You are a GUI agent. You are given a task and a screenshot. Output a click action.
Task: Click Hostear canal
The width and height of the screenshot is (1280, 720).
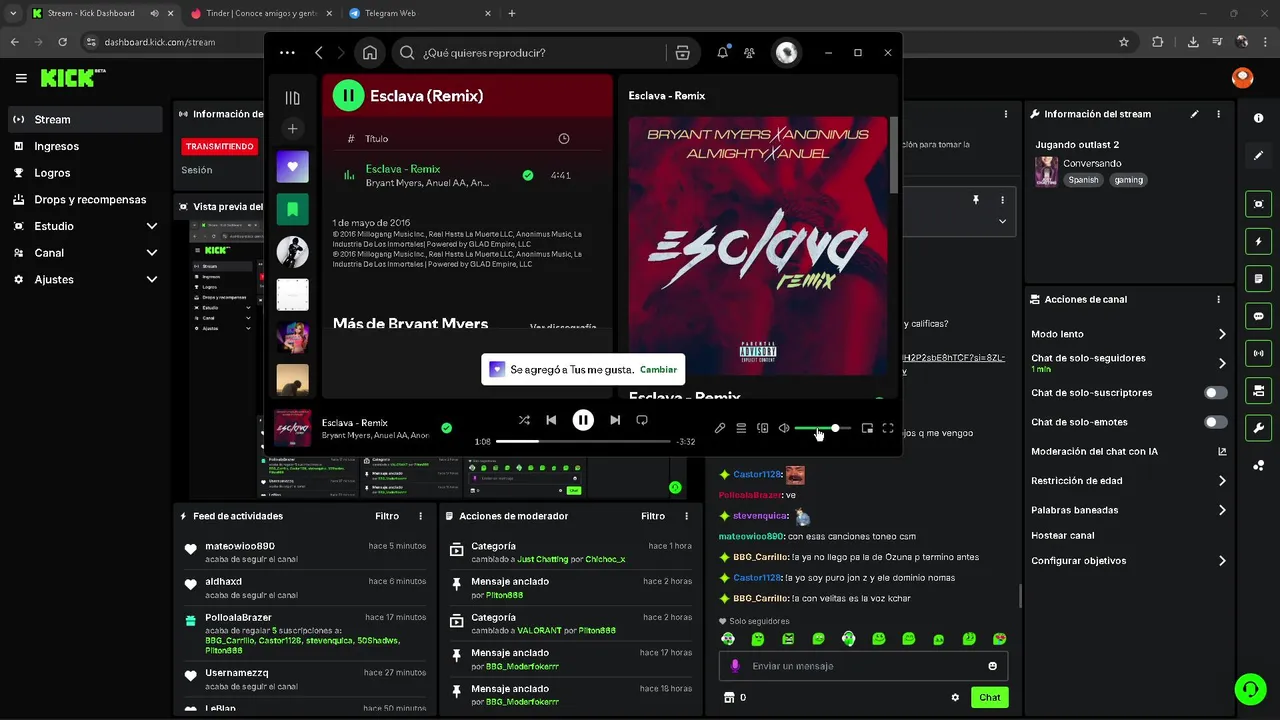[1062, 535]
